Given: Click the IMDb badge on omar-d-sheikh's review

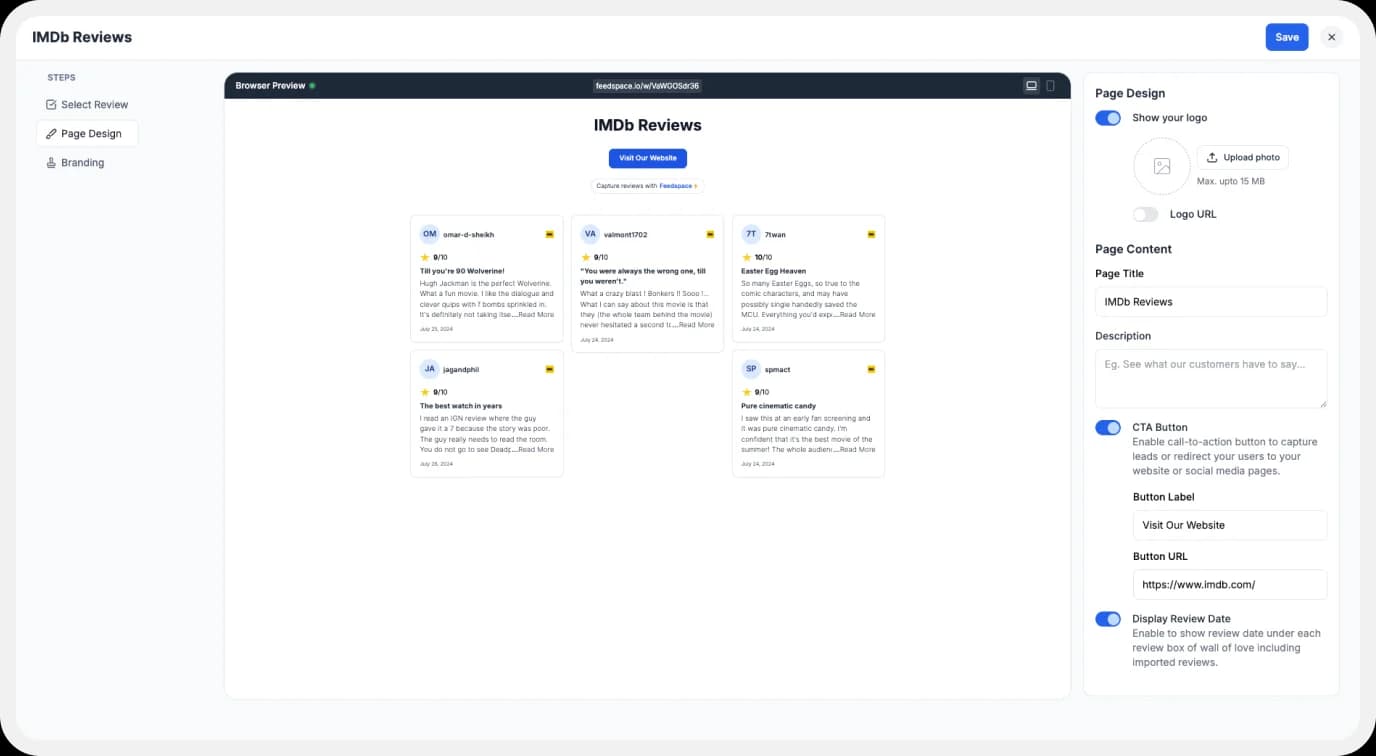Looking at the screenshot, I should point(549,234).
